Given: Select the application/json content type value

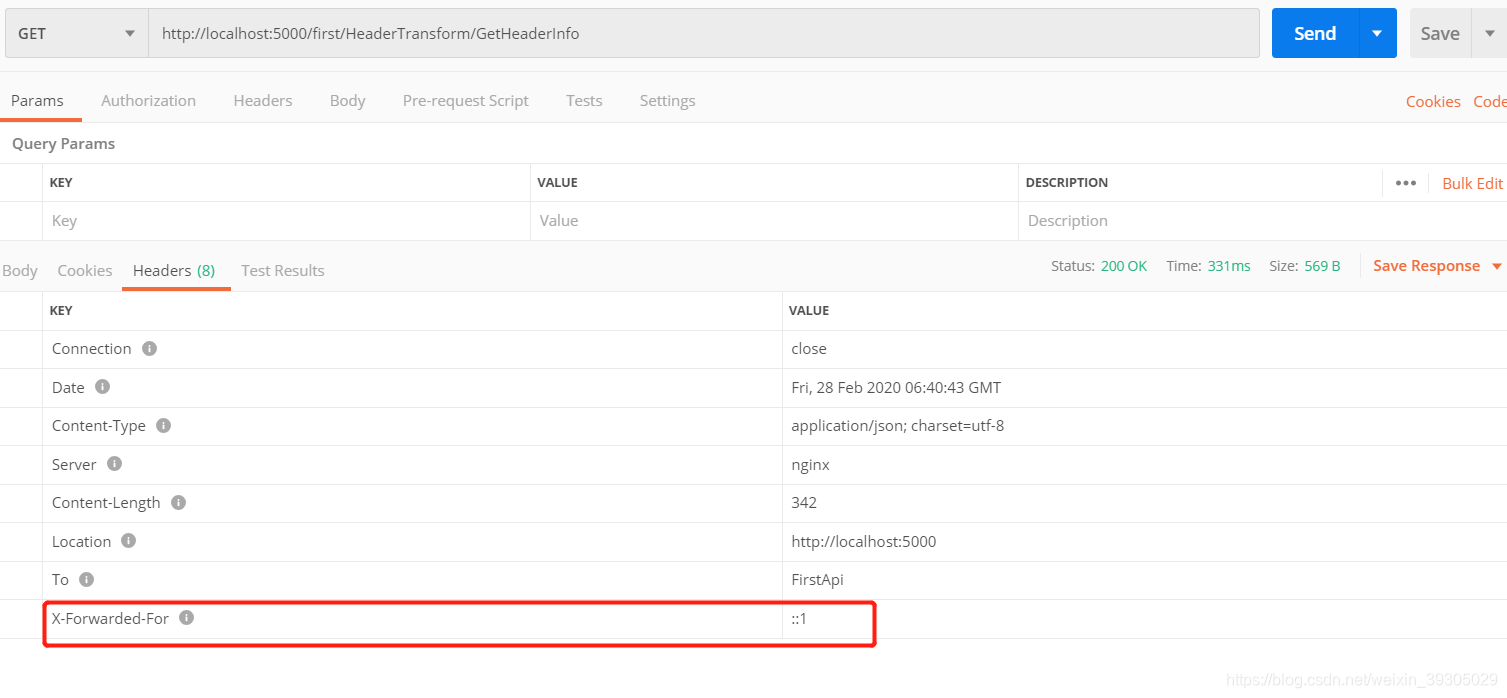Looking at the screenshot, I should point(897,426).
